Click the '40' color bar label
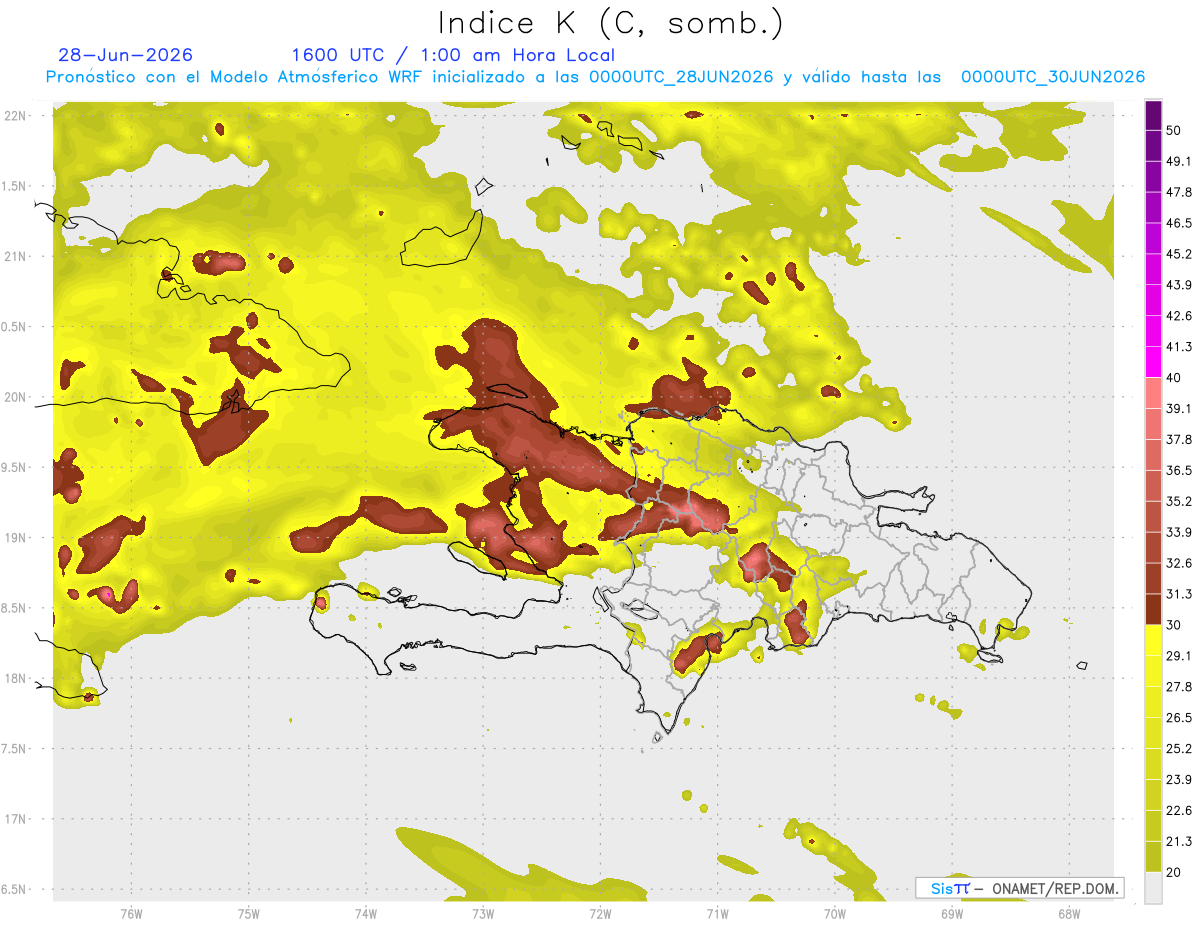 pos(1174,378)
